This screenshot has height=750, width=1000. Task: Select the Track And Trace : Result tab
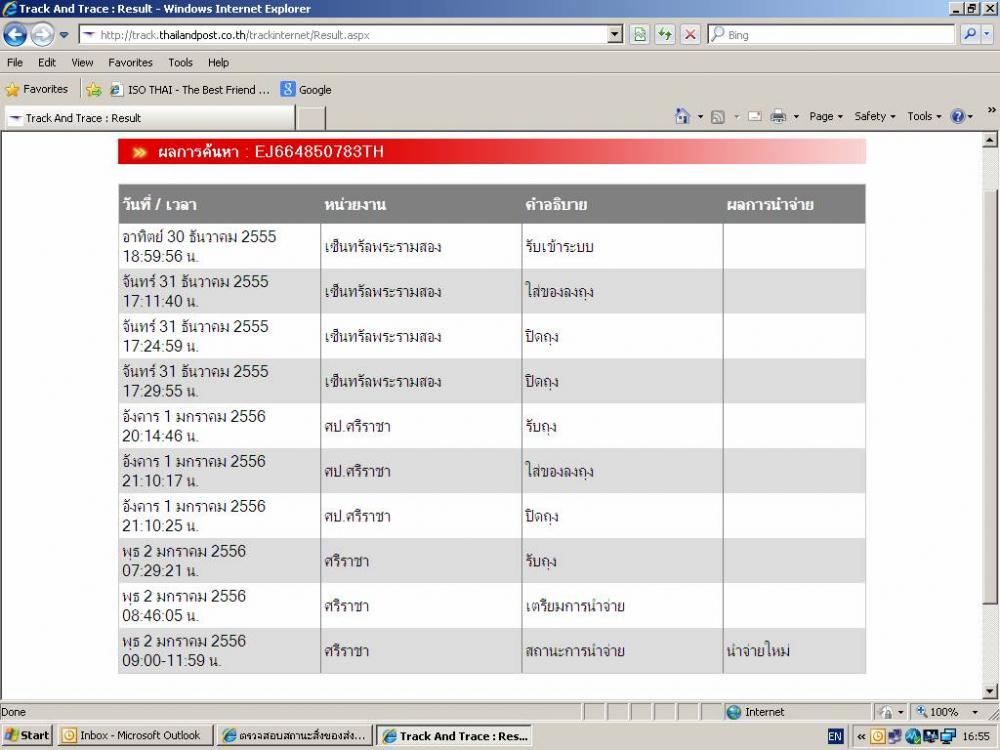tap(150, 118)
